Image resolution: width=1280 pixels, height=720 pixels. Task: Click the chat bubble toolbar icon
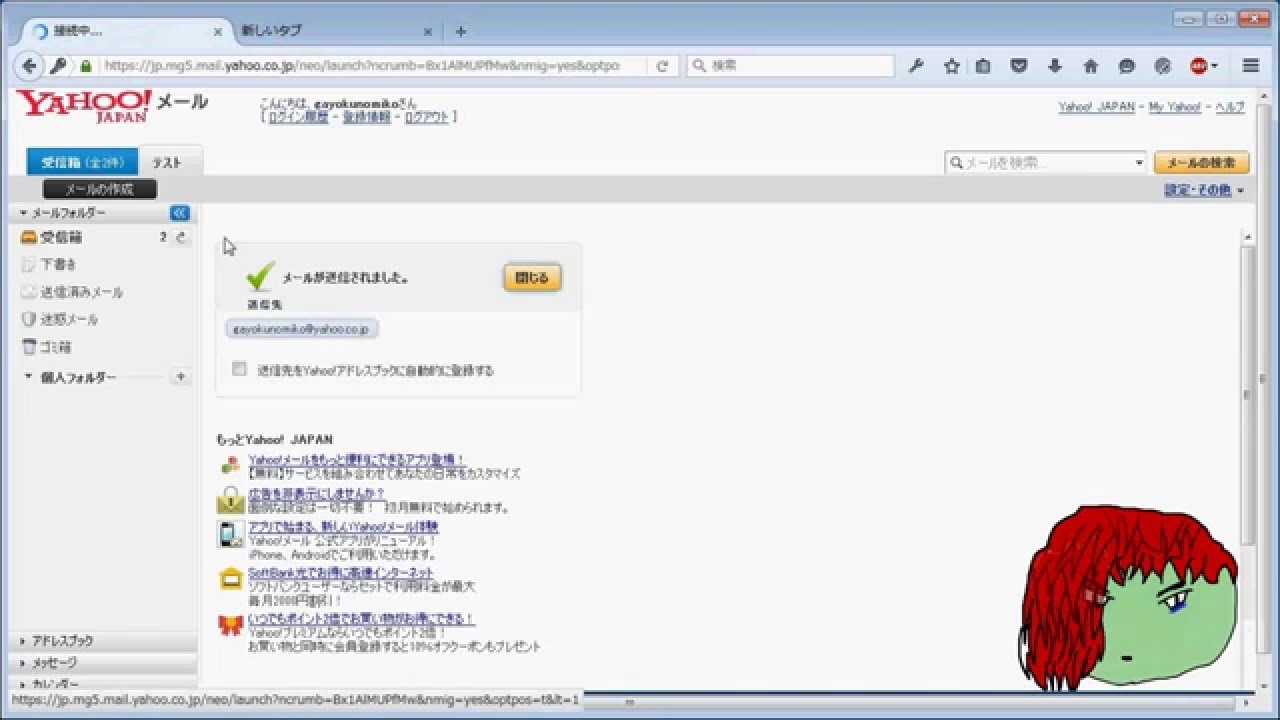pyautogui.click(x=1127, y=66)
